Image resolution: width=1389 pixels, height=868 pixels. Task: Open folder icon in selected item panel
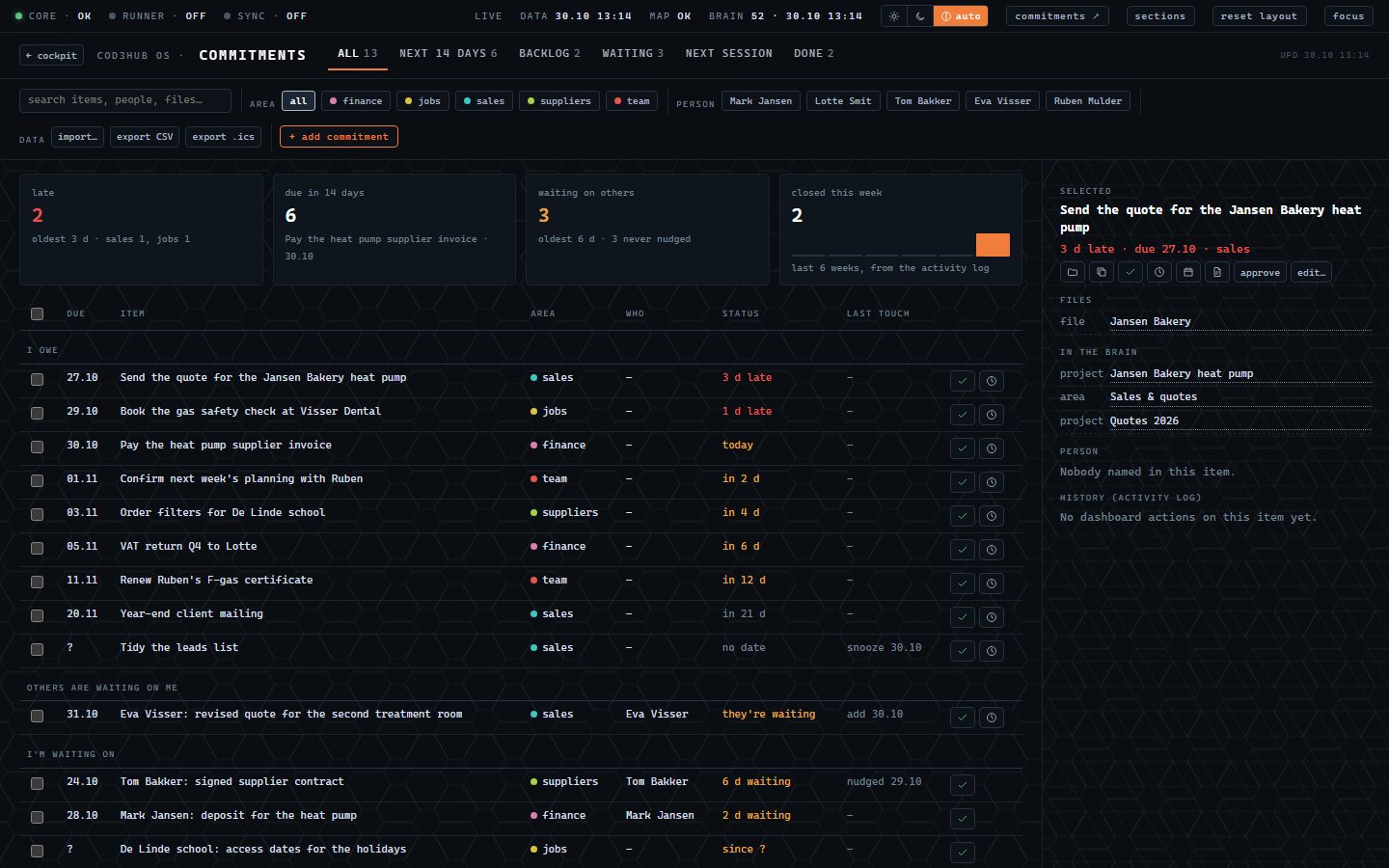(x=1073, y=273)
